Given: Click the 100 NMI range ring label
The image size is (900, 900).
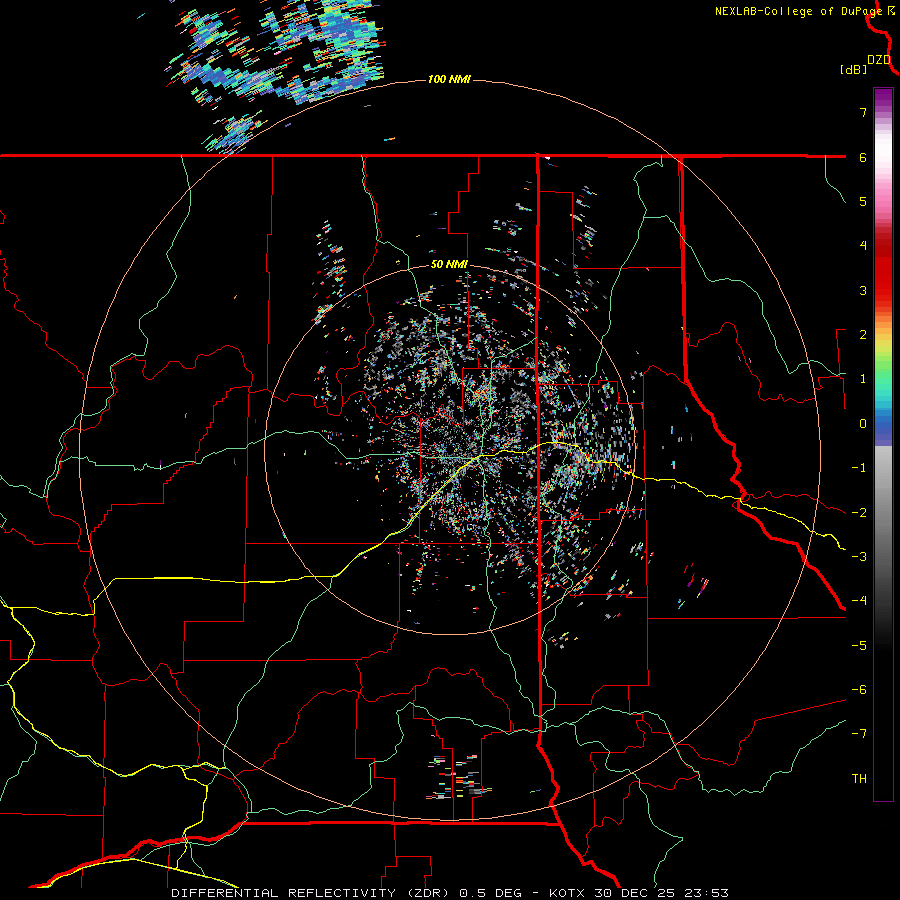Looking at the screenshot, I should 449,79.
